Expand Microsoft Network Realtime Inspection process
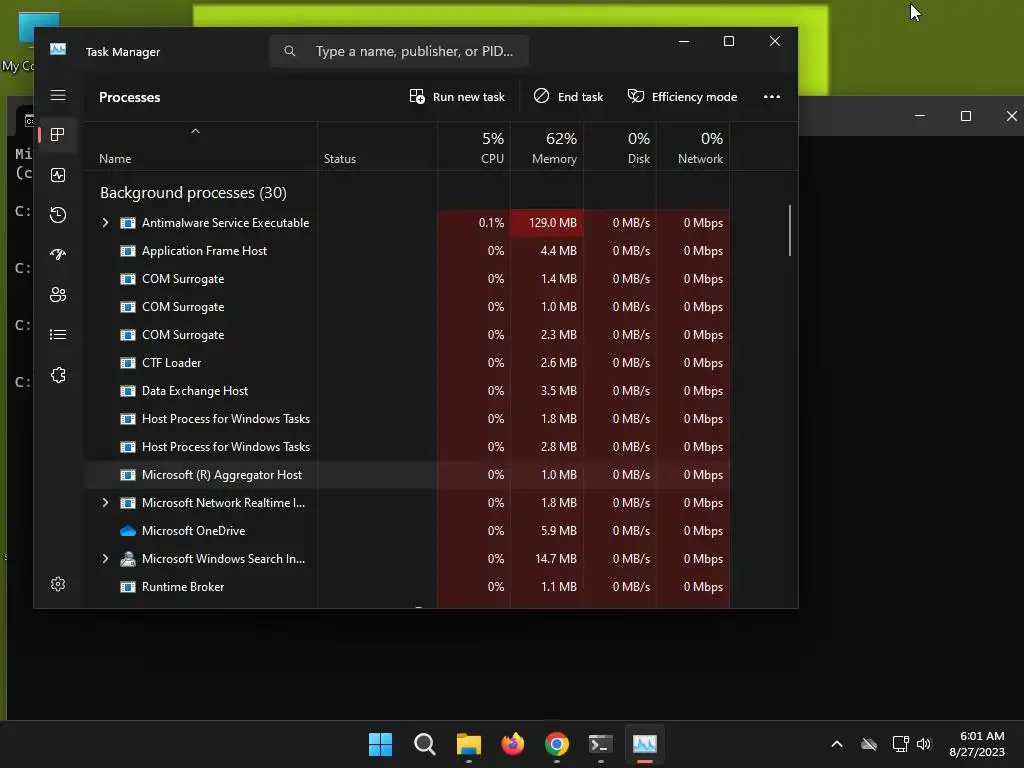Image resolution: width=1024 pixels, height=768 pixels. 105,503
